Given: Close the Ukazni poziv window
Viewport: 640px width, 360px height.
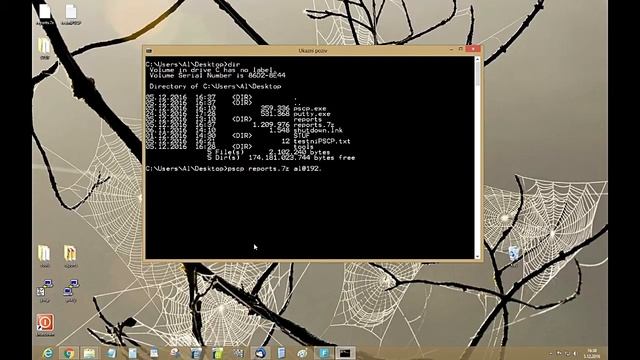Looking at the screenshot, I should pyautogui.click(x=473, y=49).
